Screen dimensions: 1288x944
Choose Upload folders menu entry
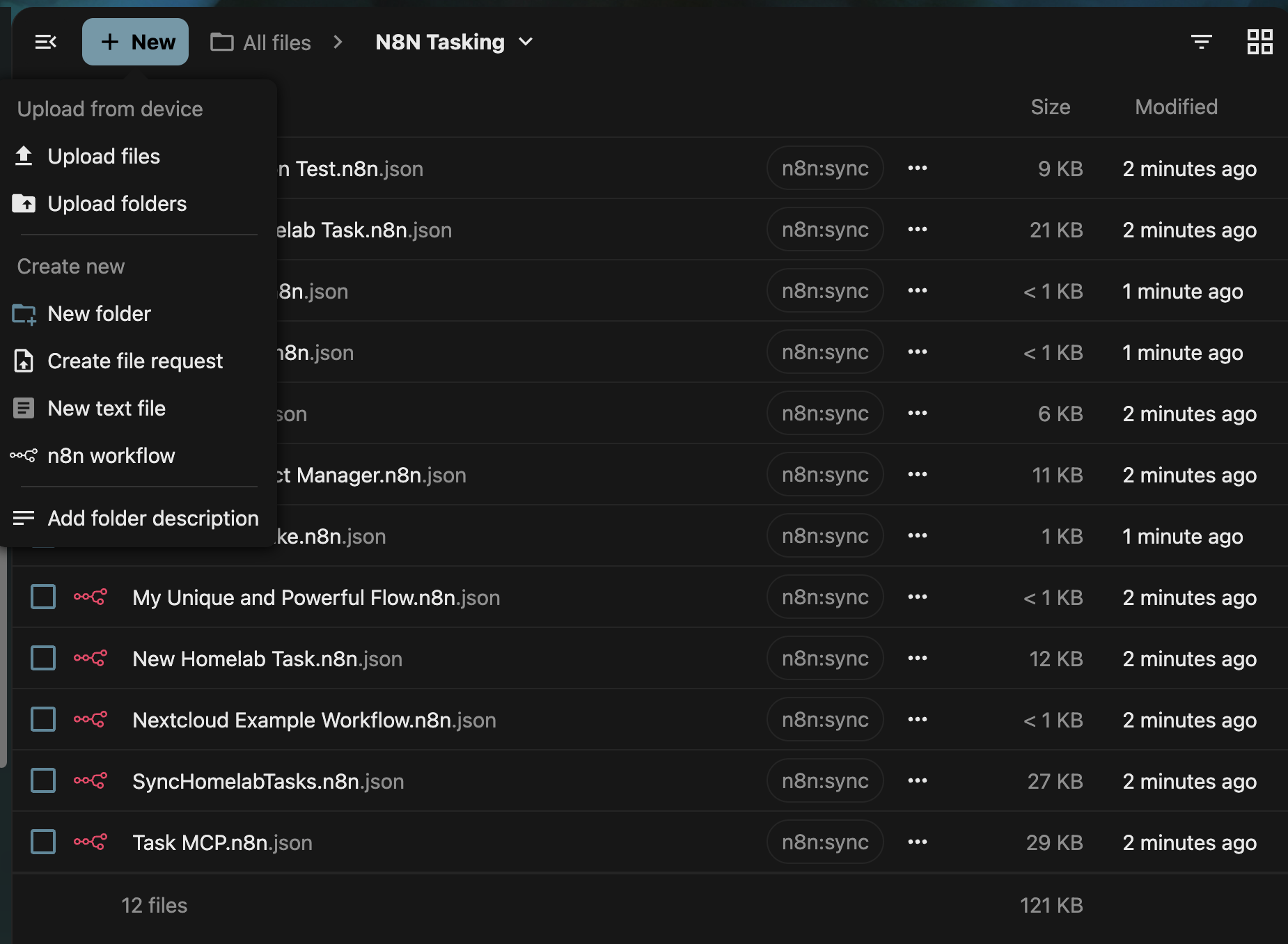click(x=136, y=203)
